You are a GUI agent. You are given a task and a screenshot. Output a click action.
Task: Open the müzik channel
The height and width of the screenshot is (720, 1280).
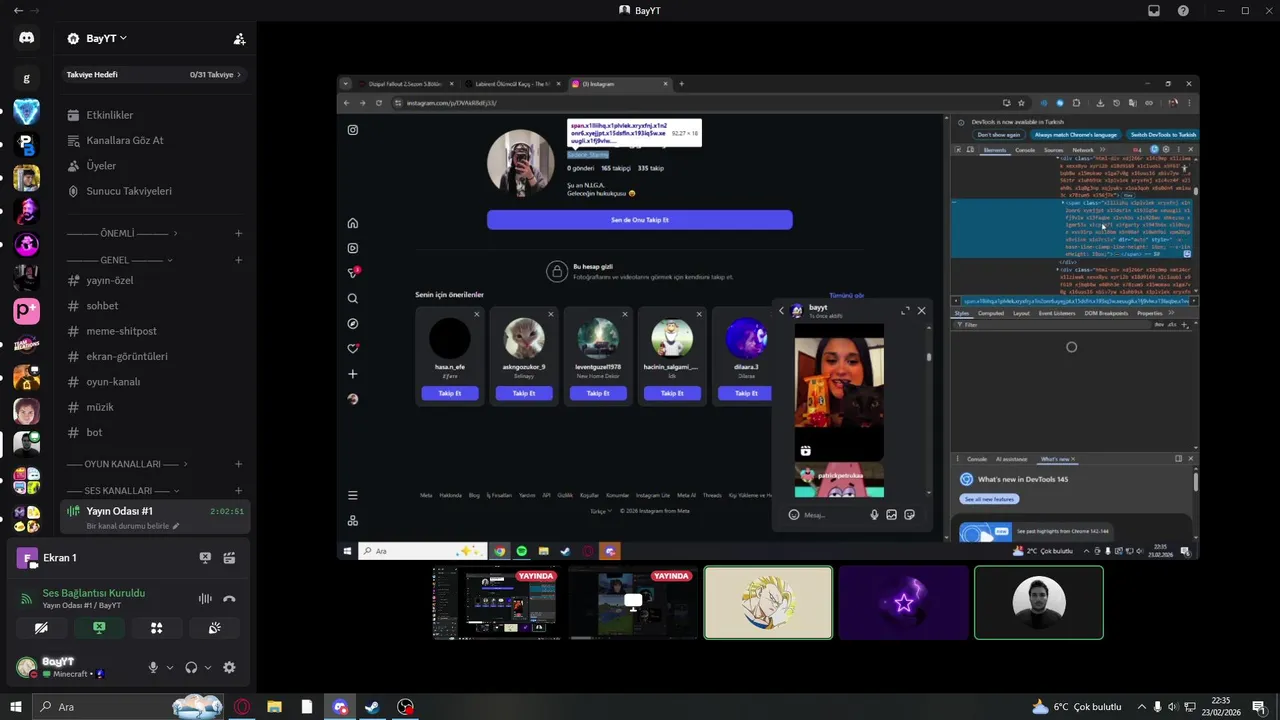(x=153, y=407)
